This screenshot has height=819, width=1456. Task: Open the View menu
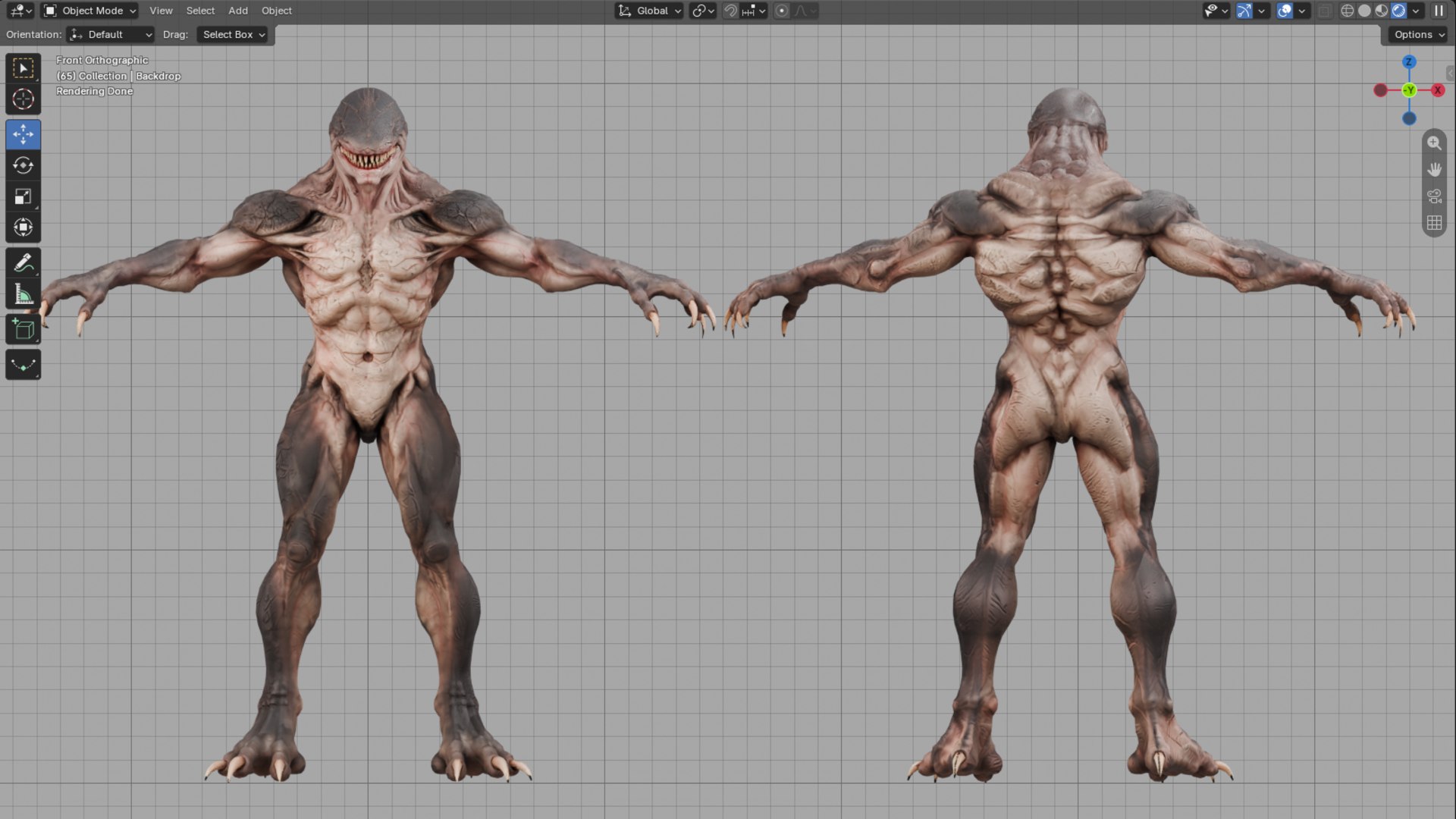tap(161, 11)
